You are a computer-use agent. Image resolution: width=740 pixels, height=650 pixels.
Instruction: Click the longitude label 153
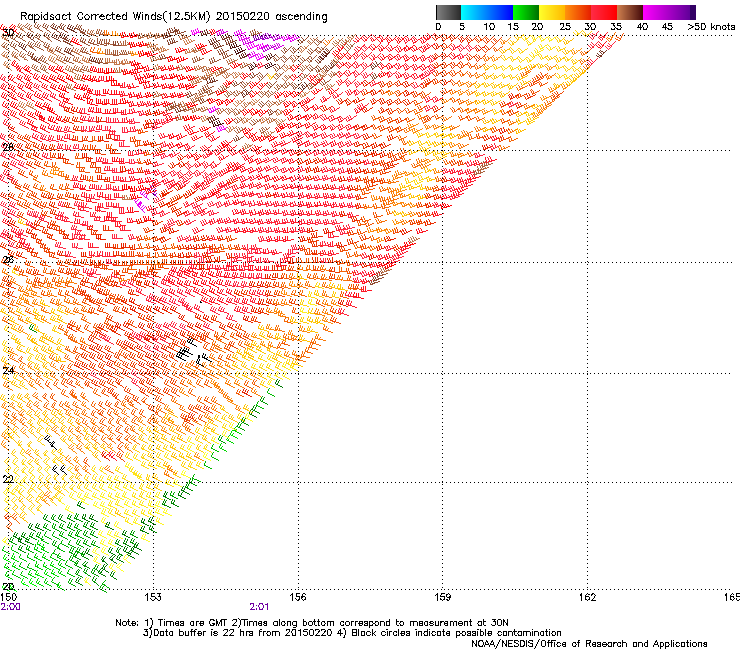(x=153, y=598)
